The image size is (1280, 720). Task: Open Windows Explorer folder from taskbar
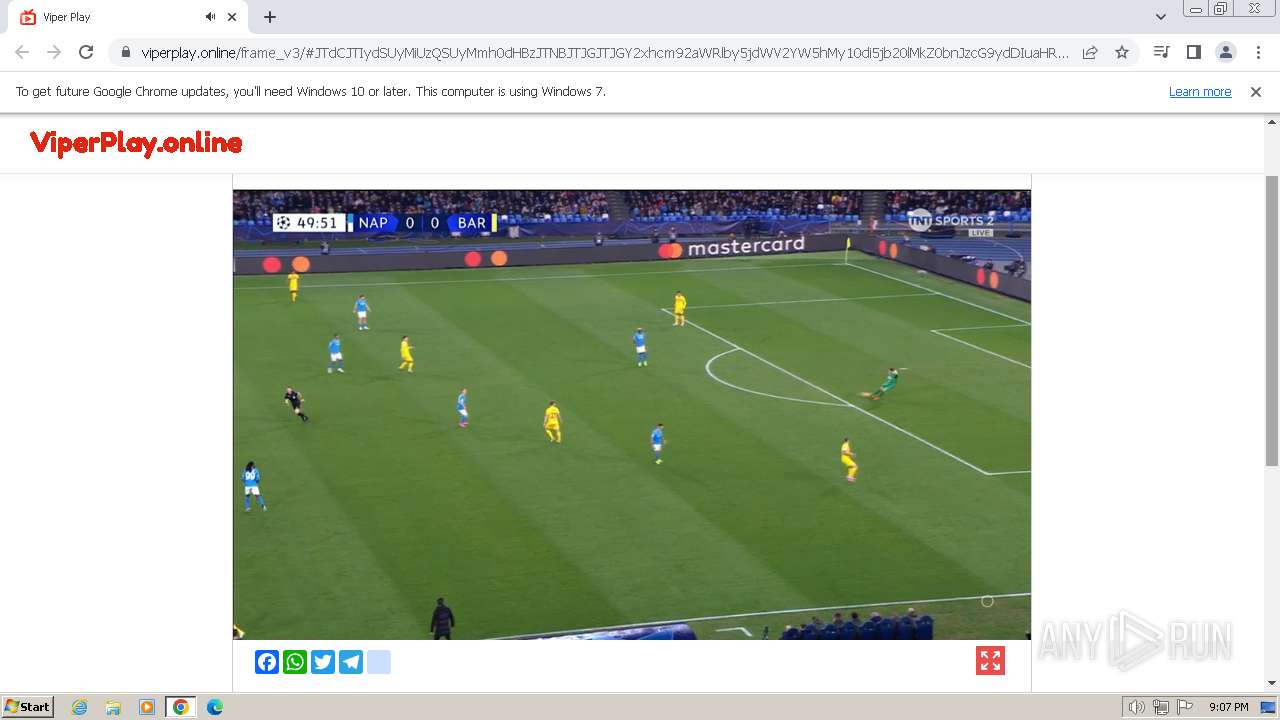[113, 707]
